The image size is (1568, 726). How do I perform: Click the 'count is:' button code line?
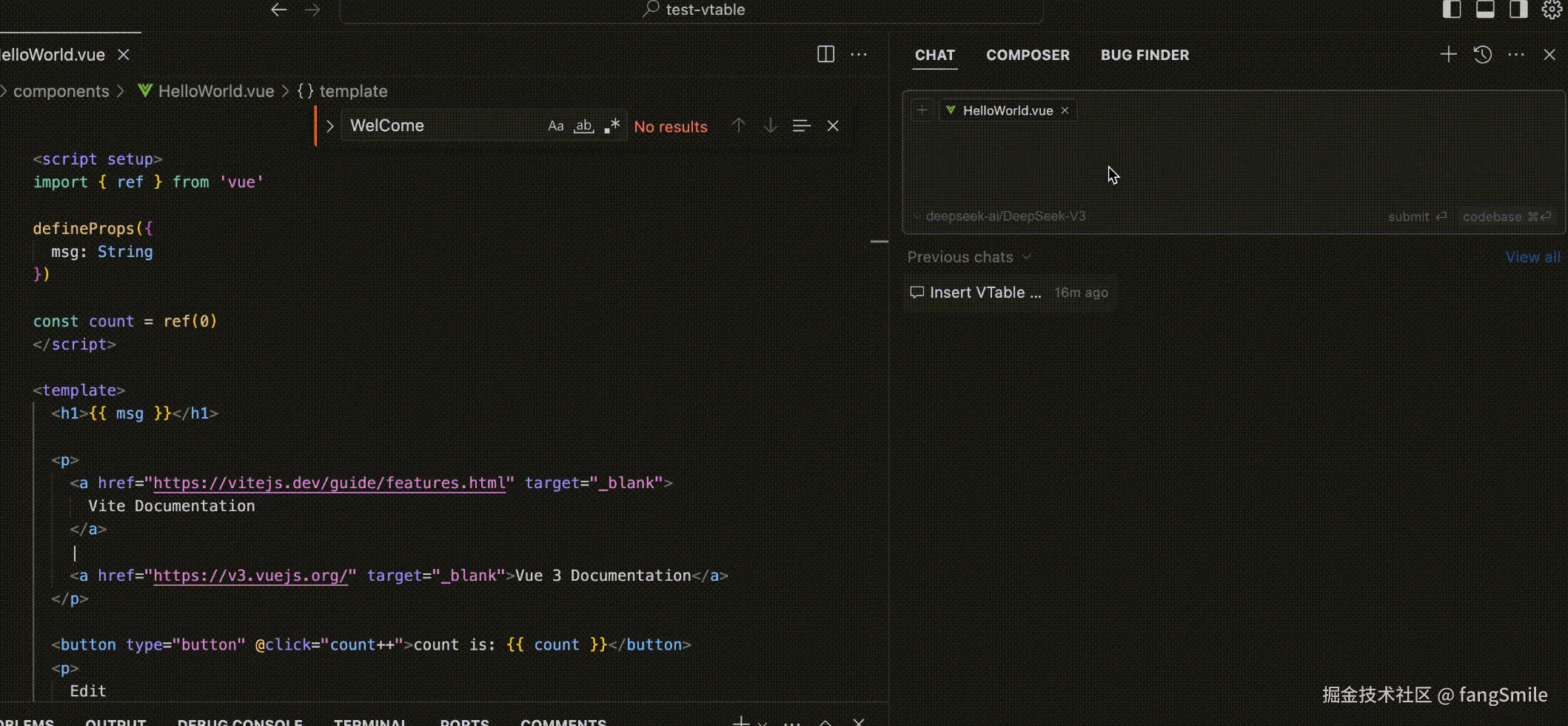[x=371, y=645]
